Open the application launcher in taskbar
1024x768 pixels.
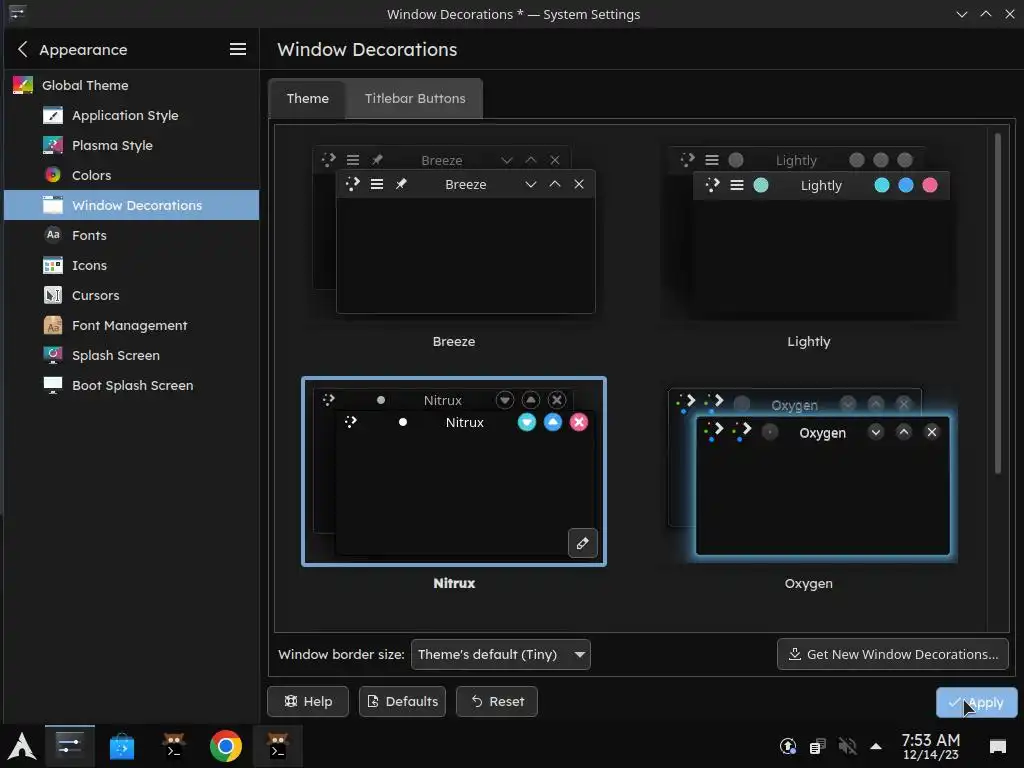(x=22, y=746)
